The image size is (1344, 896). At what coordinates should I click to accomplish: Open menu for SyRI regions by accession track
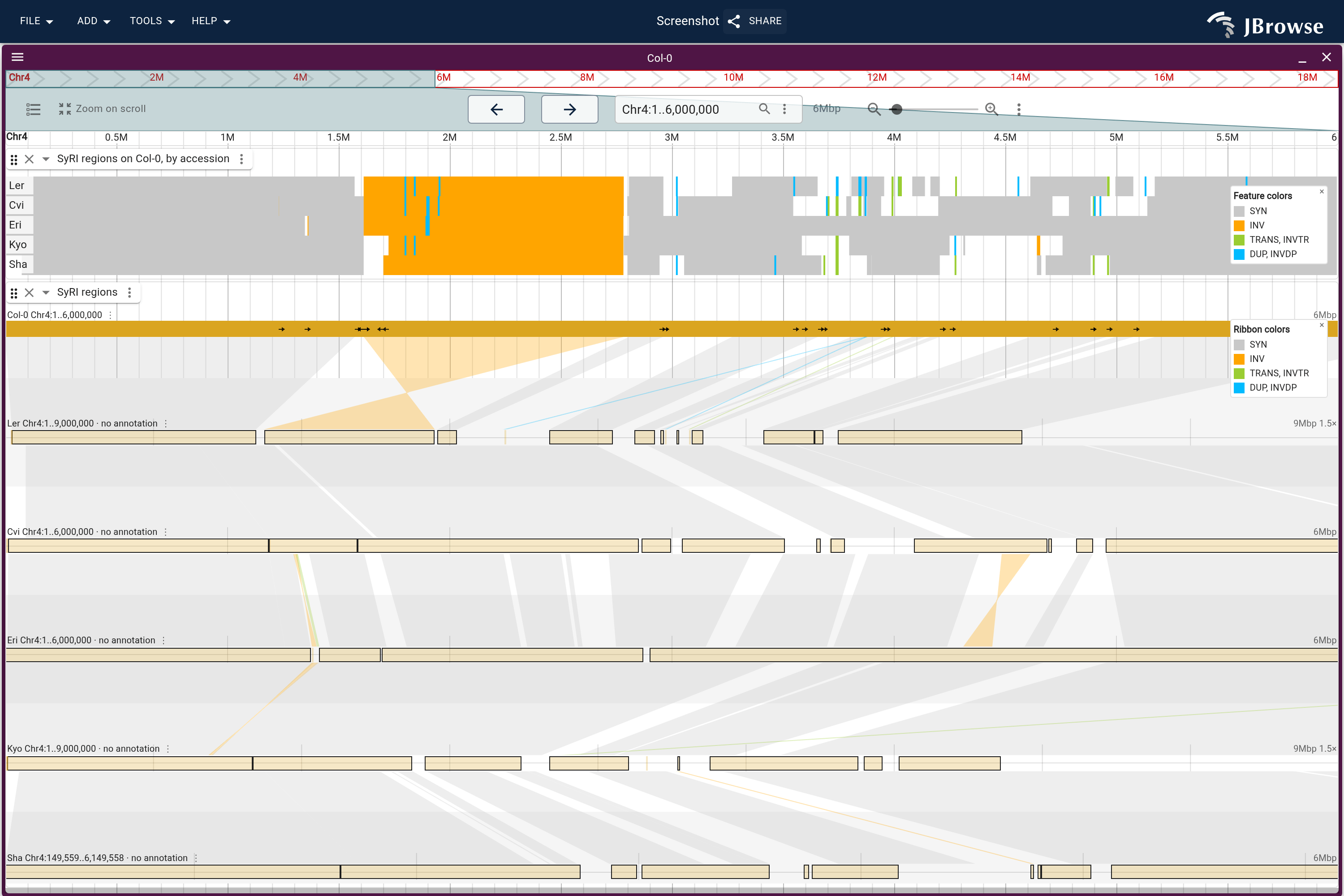(x=242, y=159)
